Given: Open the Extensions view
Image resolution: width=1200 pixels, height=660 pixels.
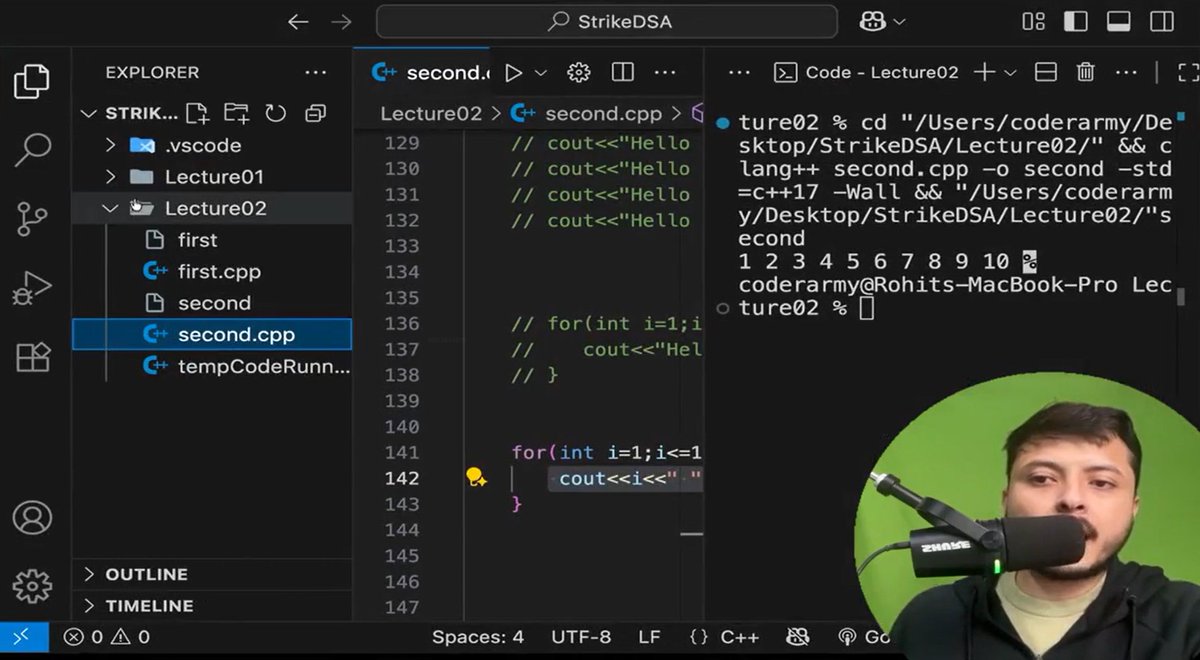Looking at the screenshot, I should (32, 357).
